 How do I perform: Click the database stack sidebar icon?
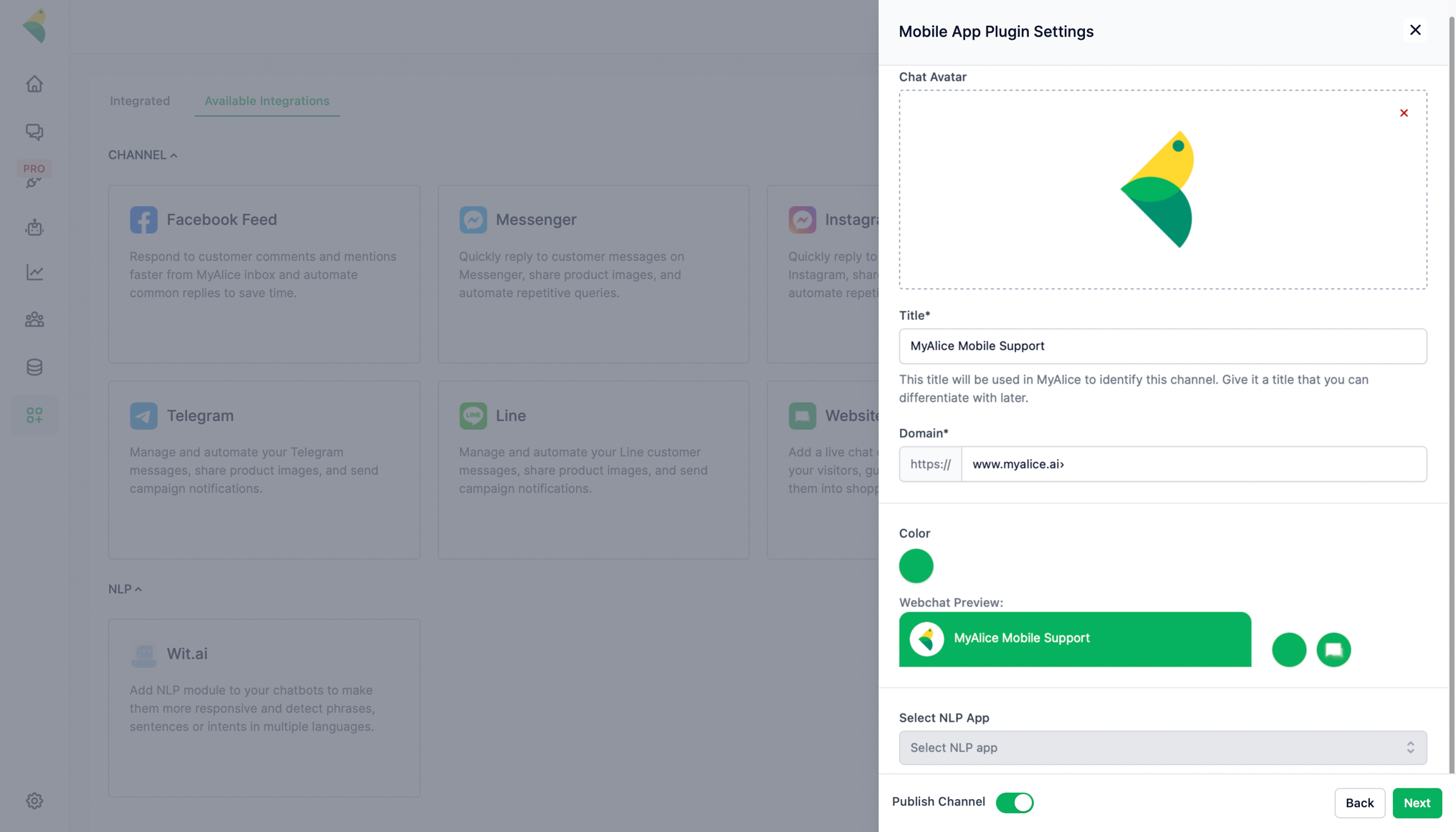[34, 367]
